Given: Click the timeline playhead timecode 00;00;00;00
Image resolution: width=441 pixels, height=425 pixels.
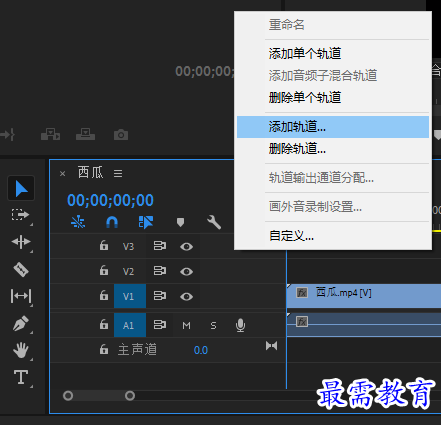Looking at the screenshot, I should coord(110,200).
